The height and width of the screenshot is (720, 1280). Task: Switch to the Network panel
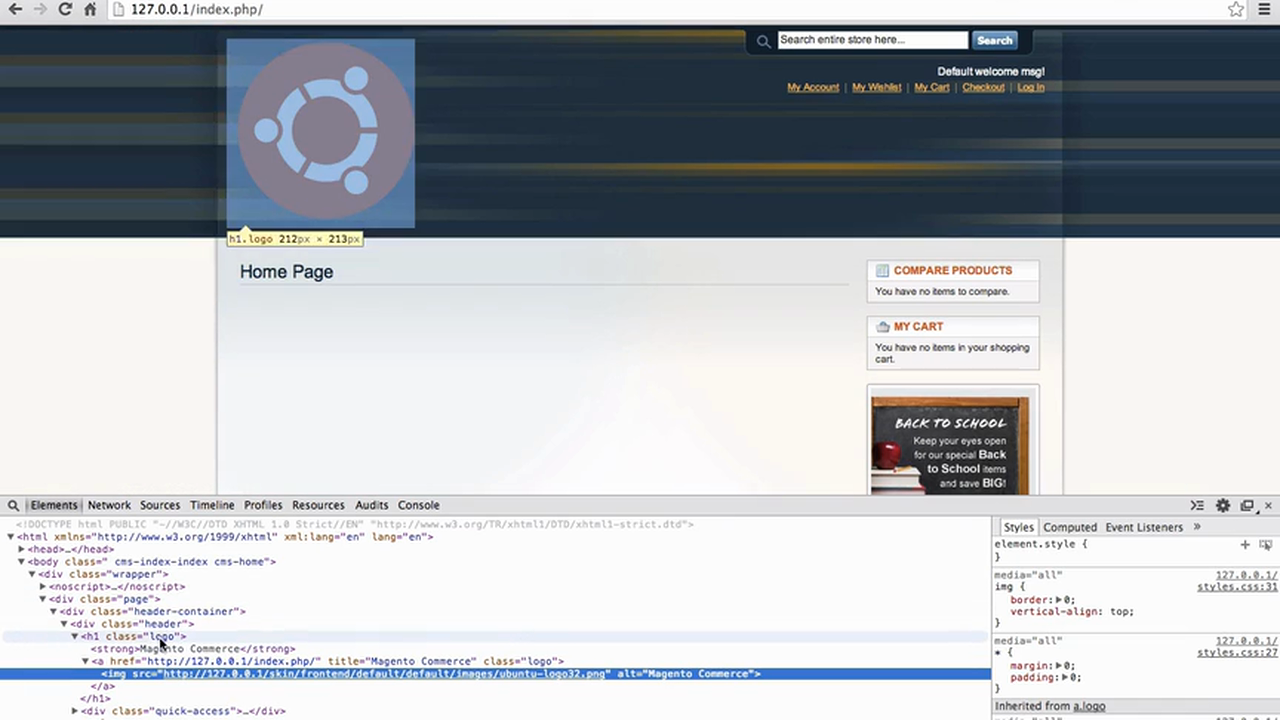(109, 505)
